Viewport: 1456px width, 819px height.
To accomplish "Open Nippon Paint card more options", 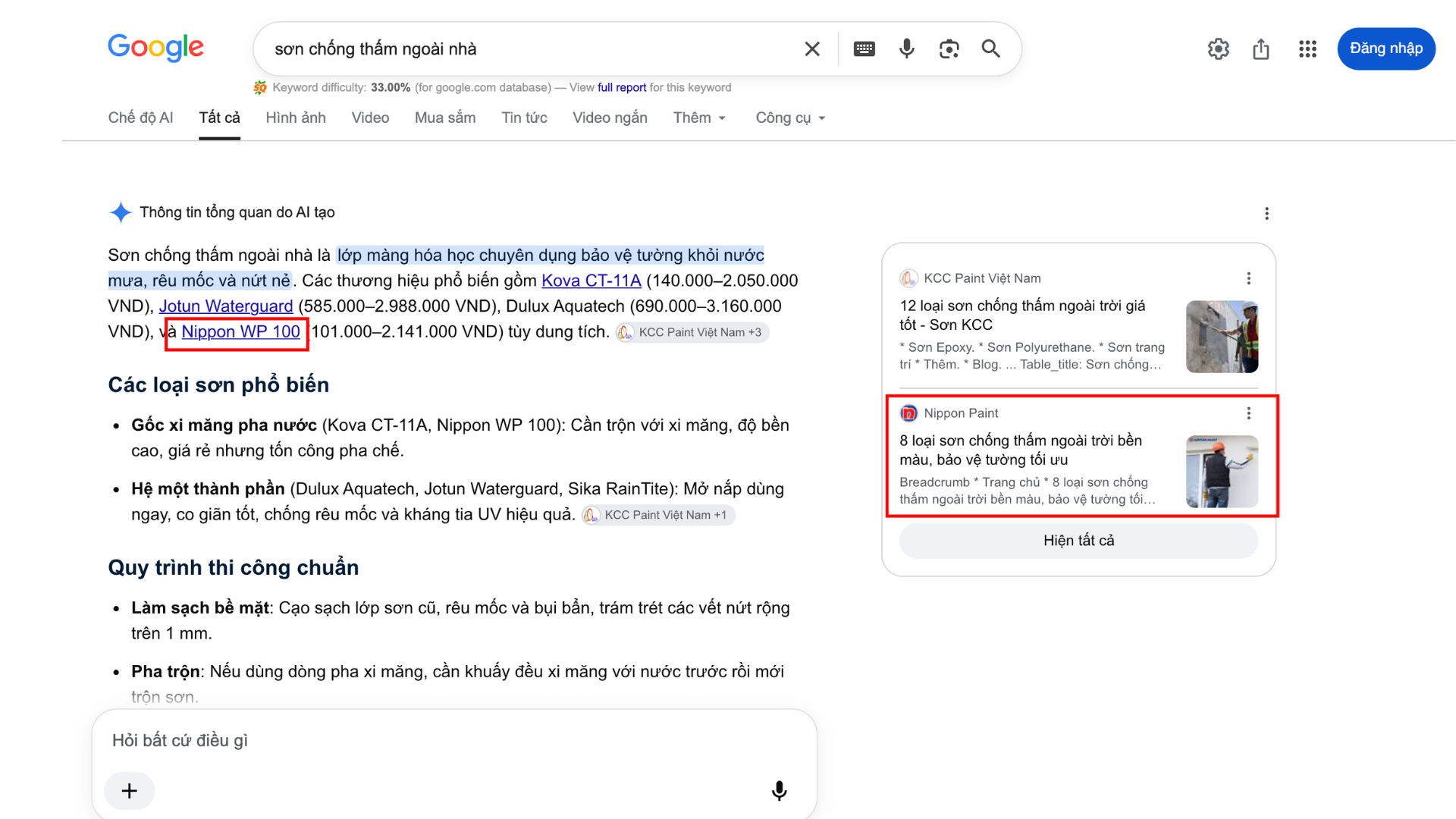I will pos(1248,413).
